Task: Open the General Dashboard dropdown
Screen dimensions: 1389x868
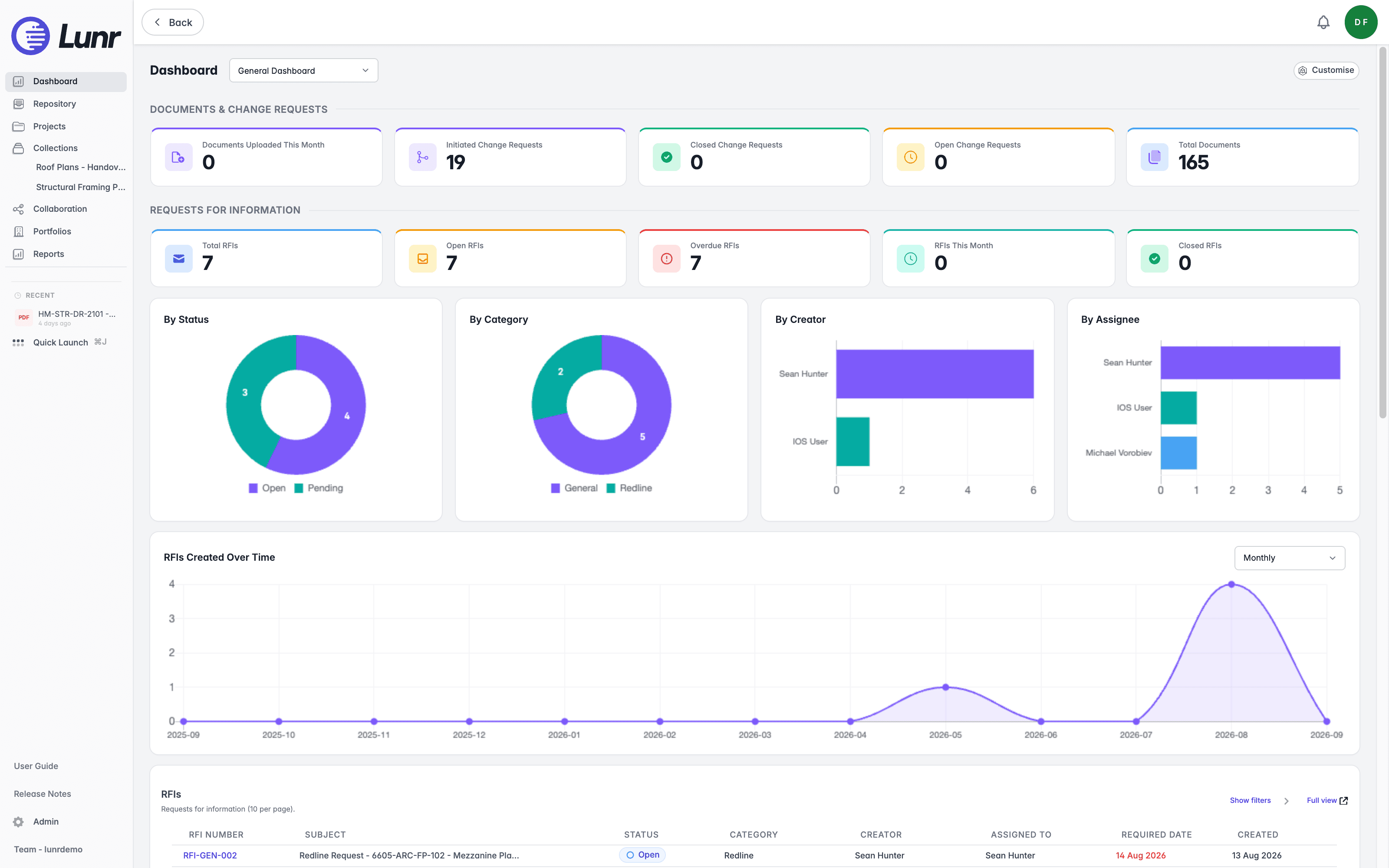Action: coord(304,71)
